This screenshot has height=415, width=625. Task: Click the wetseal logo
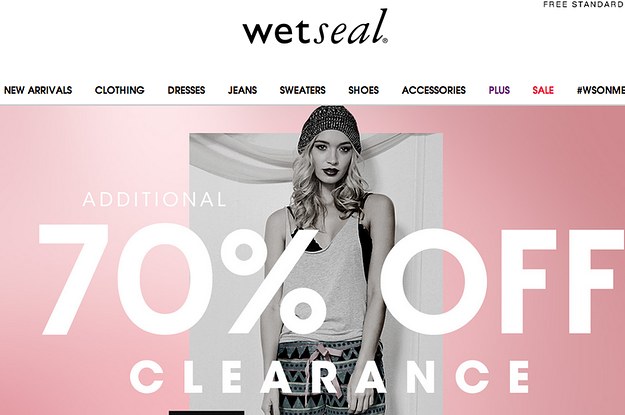315,27
